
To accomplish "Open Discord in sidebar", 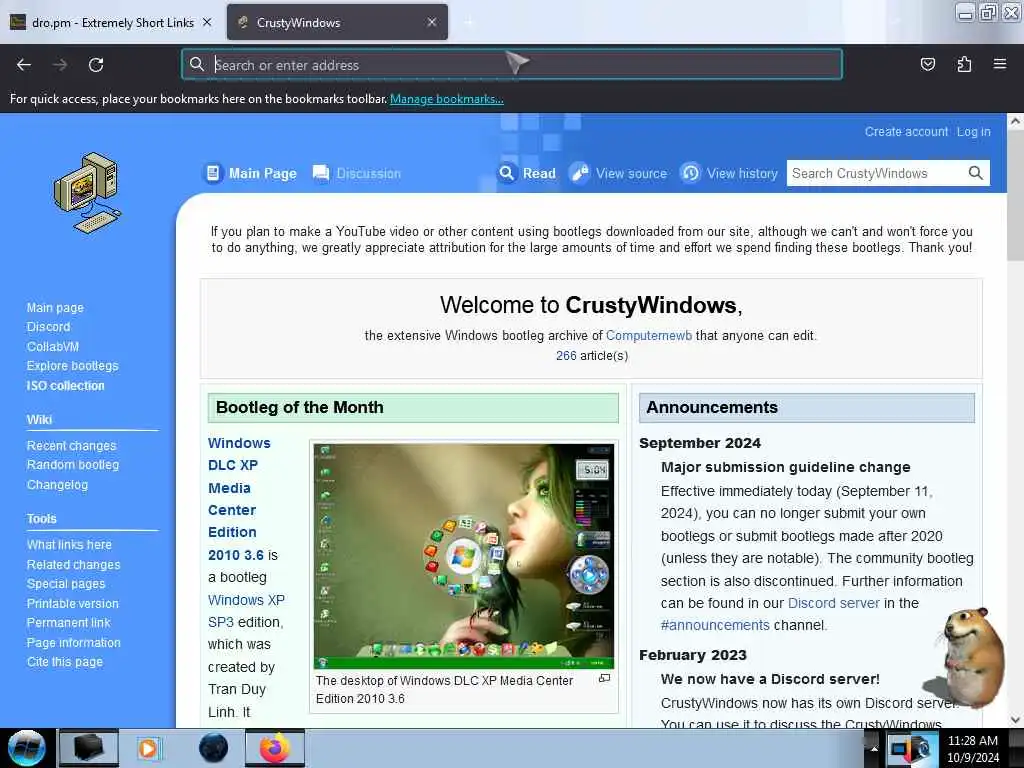I will coord(48,327).
